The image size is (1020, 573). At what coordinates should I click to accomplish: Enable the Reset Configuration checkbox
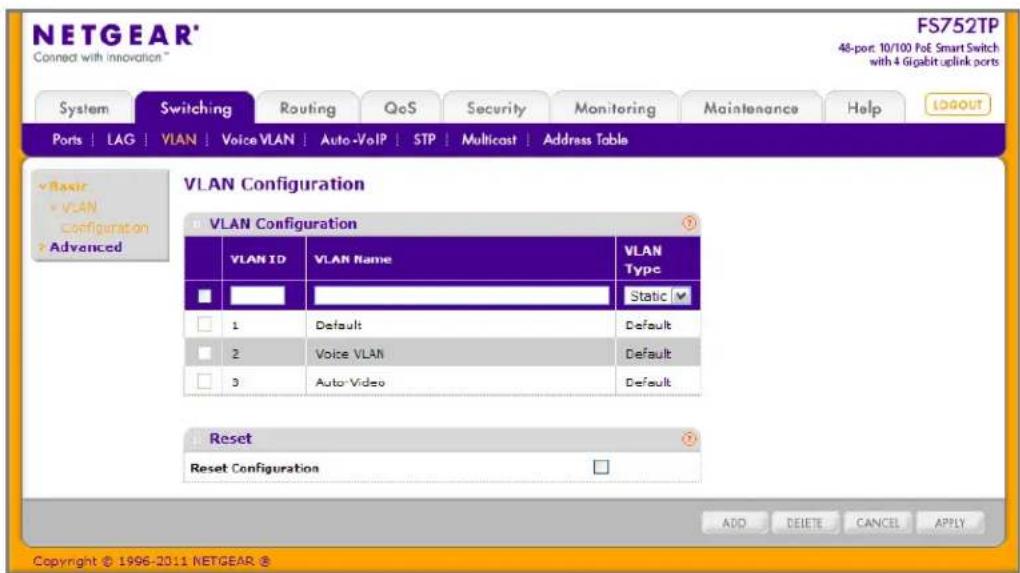tap(601, 467)
